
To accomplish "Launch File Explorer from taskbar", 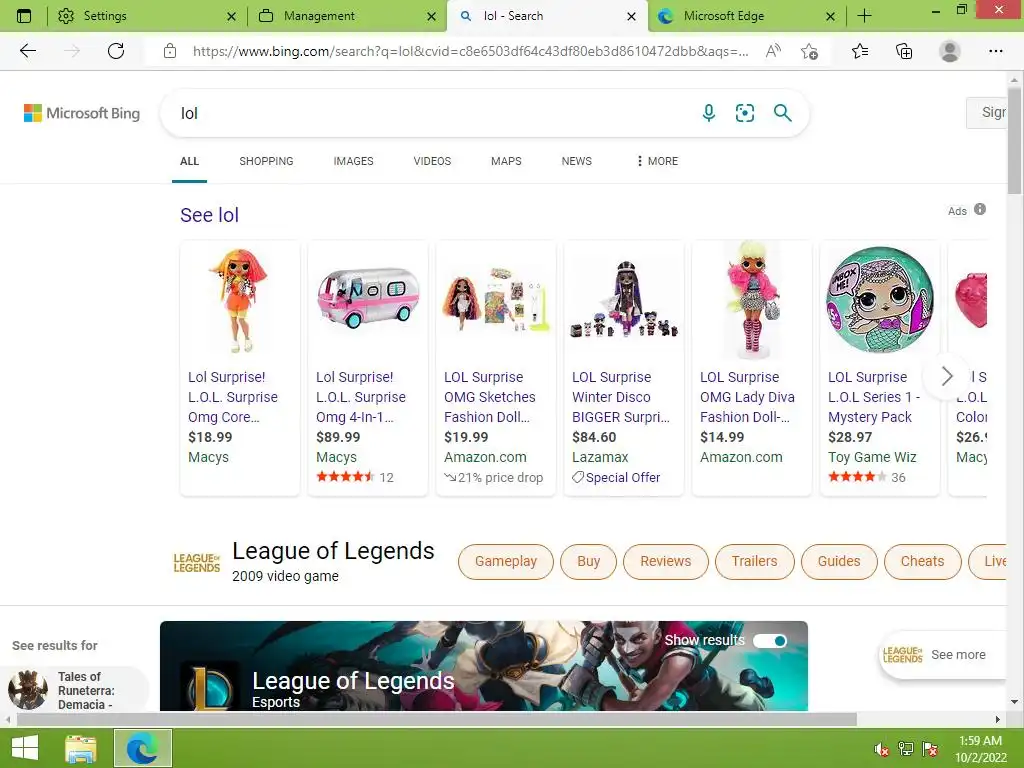I will pyautogui.click(x=81, y=748).
